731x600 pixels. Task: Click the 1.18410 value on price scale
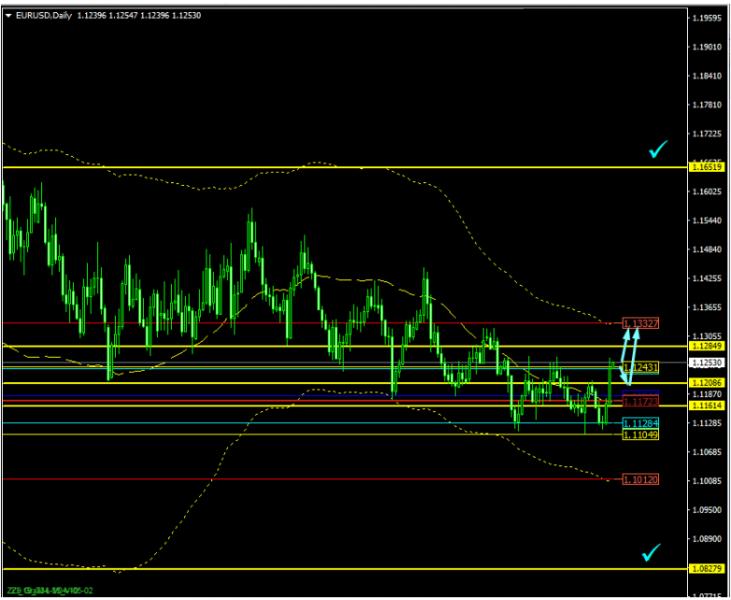(x=707, y=76)
